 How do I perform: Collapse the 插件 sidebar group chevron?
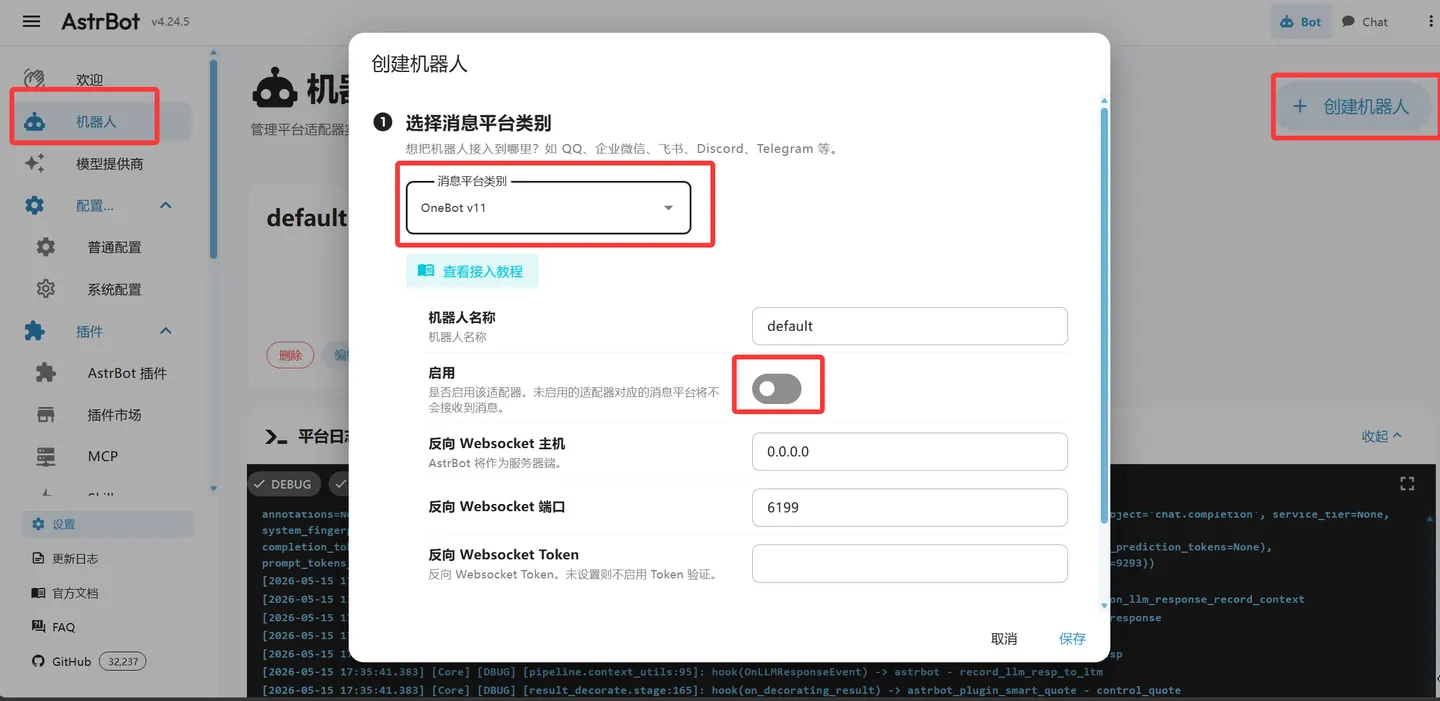click(x=166, y=331)
